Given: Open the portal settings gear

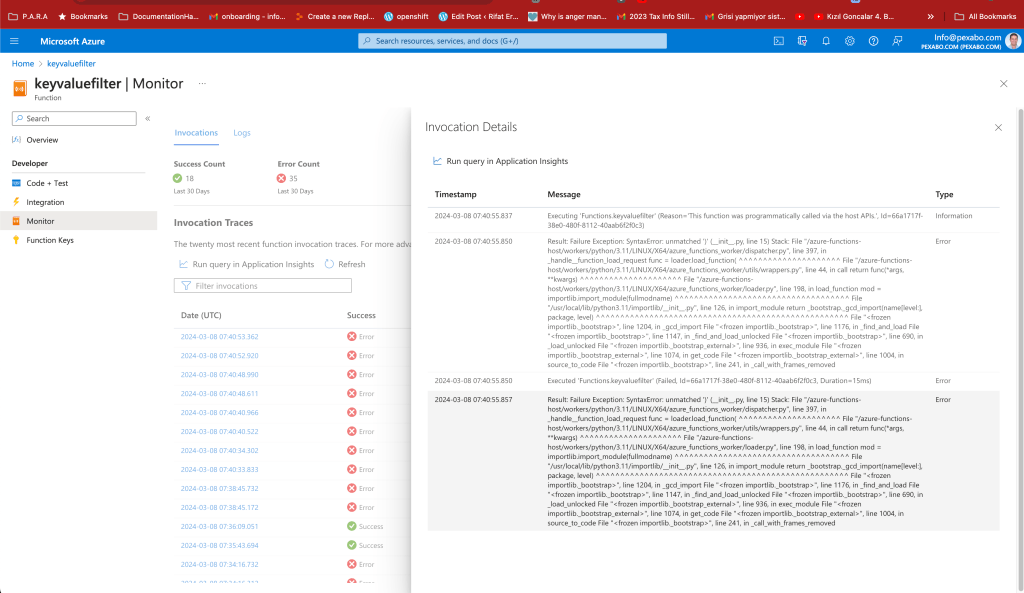Looking at the screenshot, I should [x=850, y=41].
